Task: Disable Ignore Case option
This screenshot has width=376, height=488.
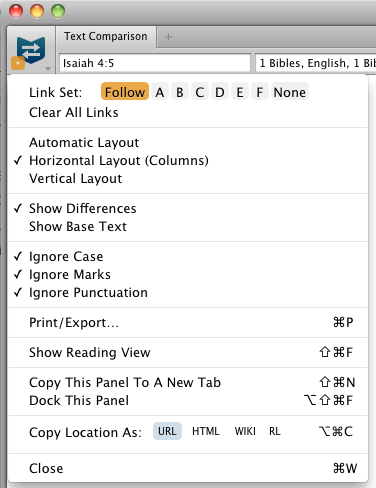Action: [66, 256]
